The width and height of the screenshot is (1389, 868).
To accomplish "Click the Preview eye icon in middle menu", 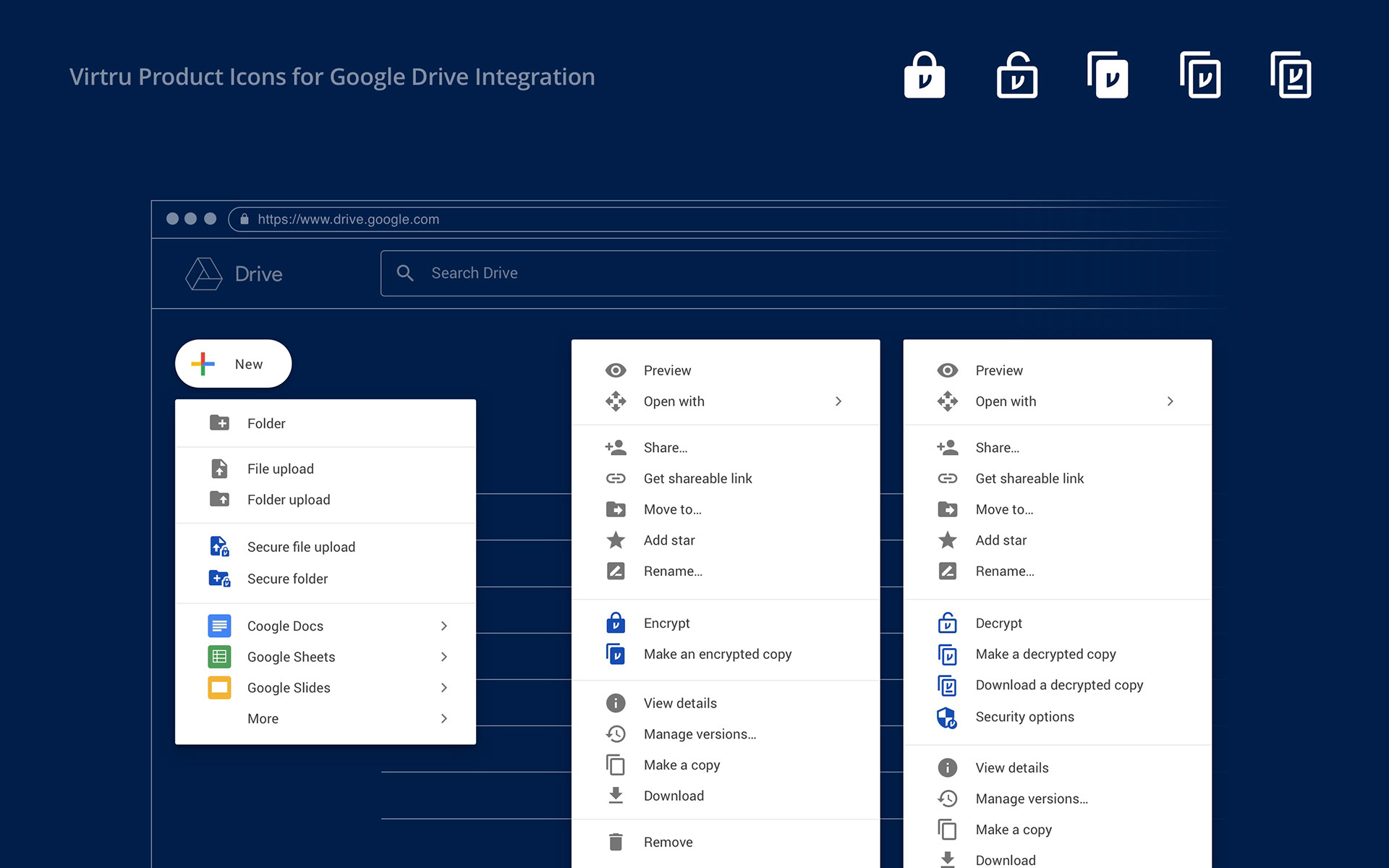I will pyautogui.click(x=616, y=370).
